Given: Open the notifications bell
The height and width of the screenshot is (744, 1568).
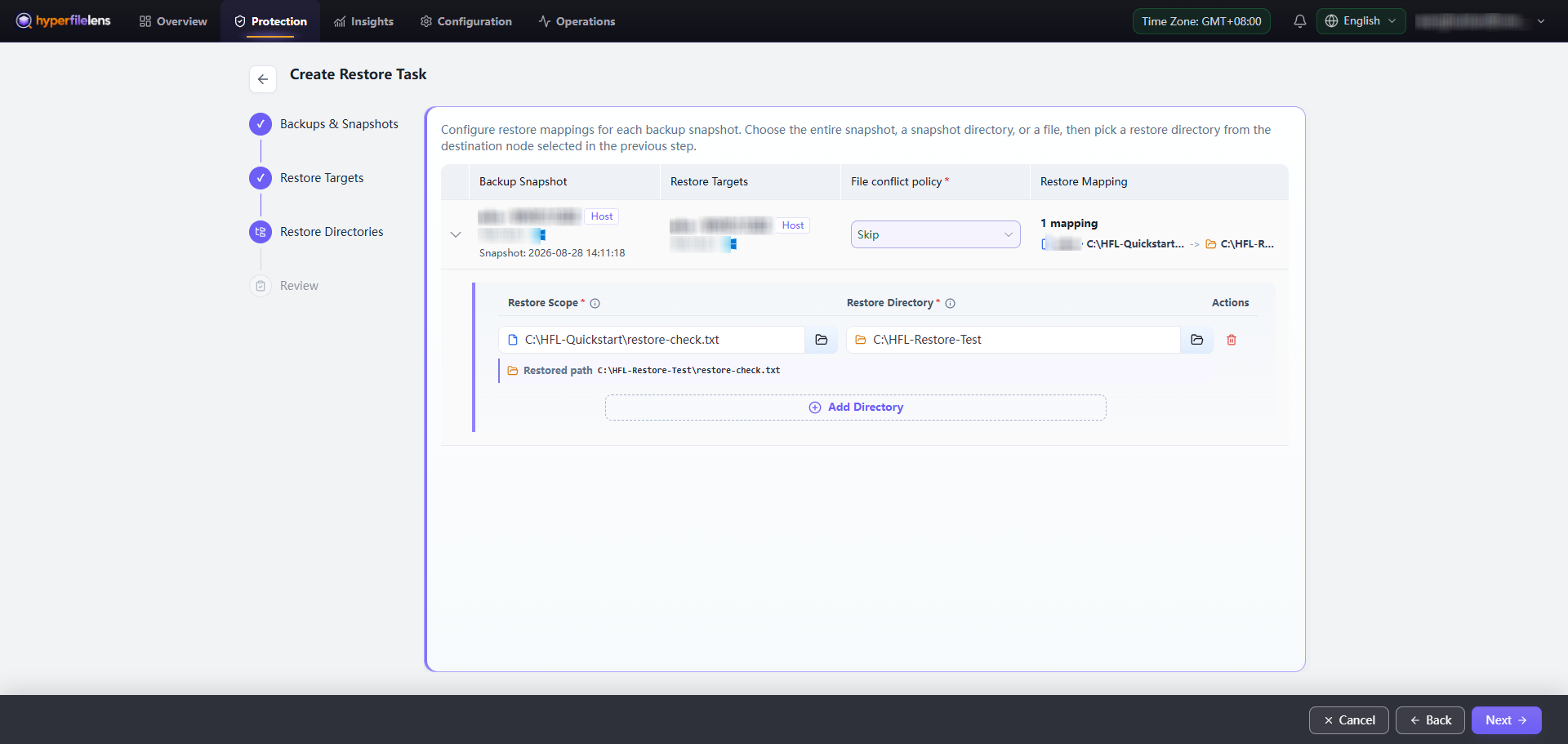Looking at the screenshot, I should (1300, 21).
